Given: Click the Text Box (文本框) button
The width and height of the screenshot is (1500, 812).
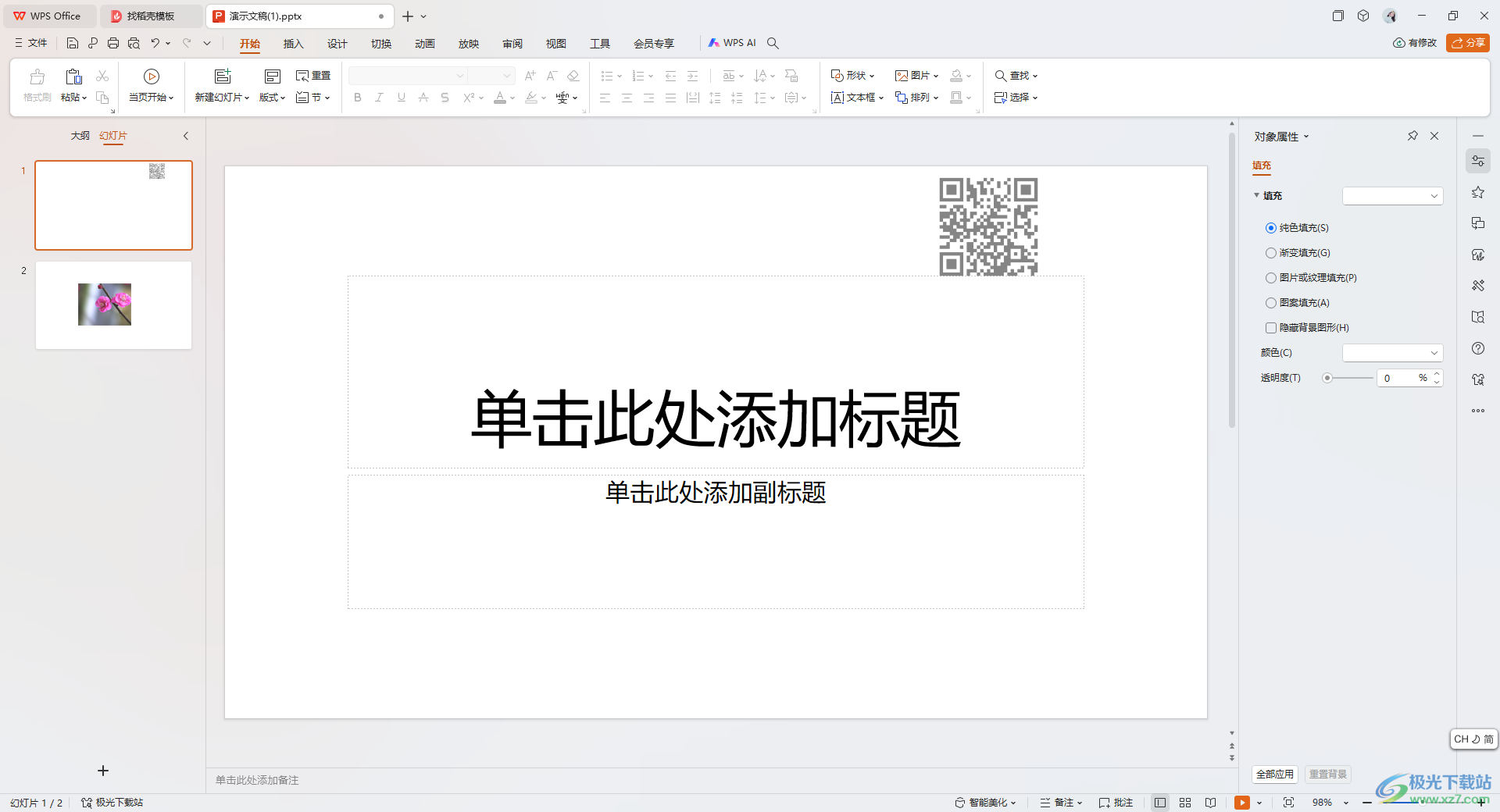Looking at the screenshot, I should point(857,98).
